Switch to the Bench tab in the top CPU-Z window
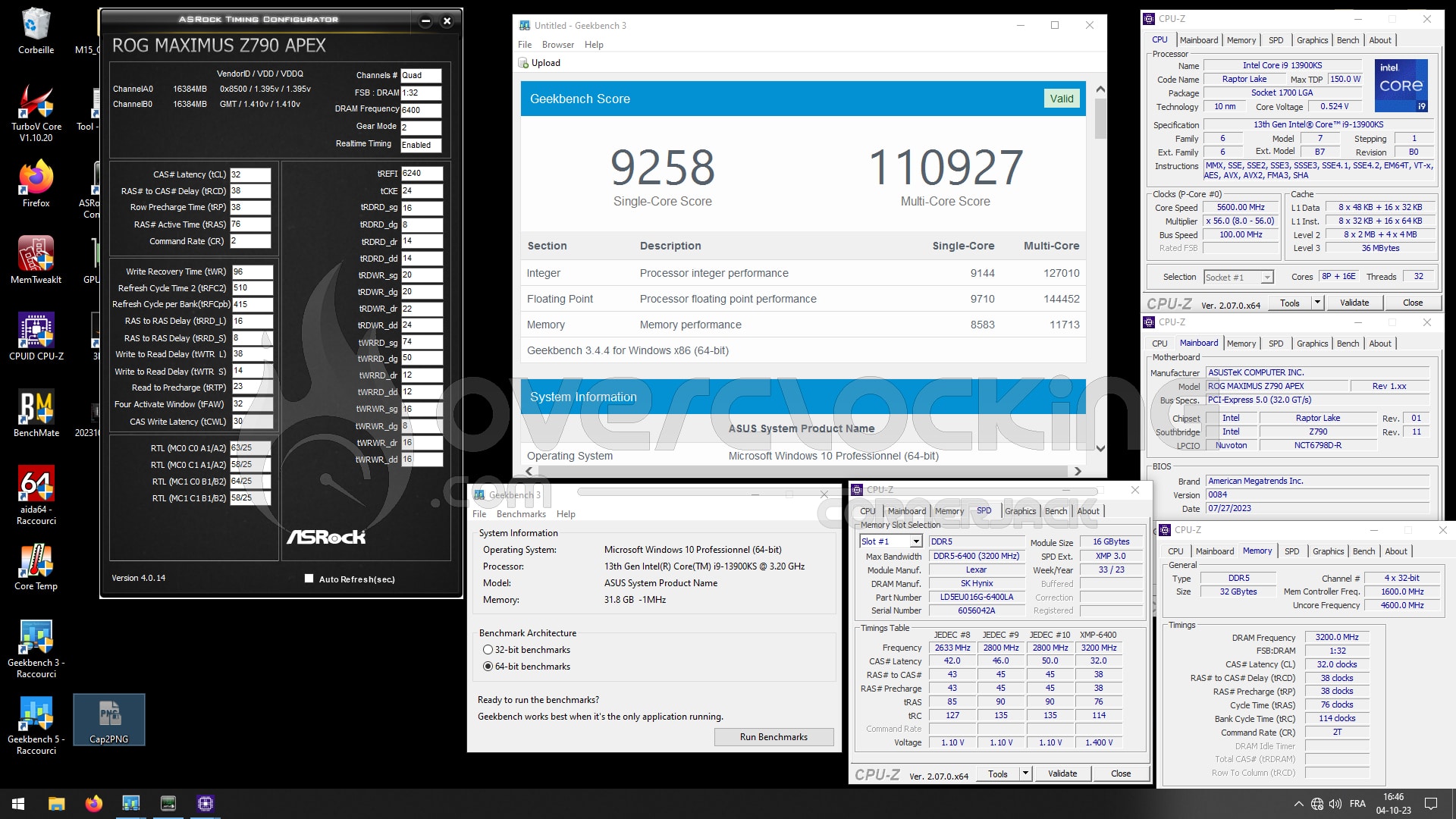 point(1348,40)
